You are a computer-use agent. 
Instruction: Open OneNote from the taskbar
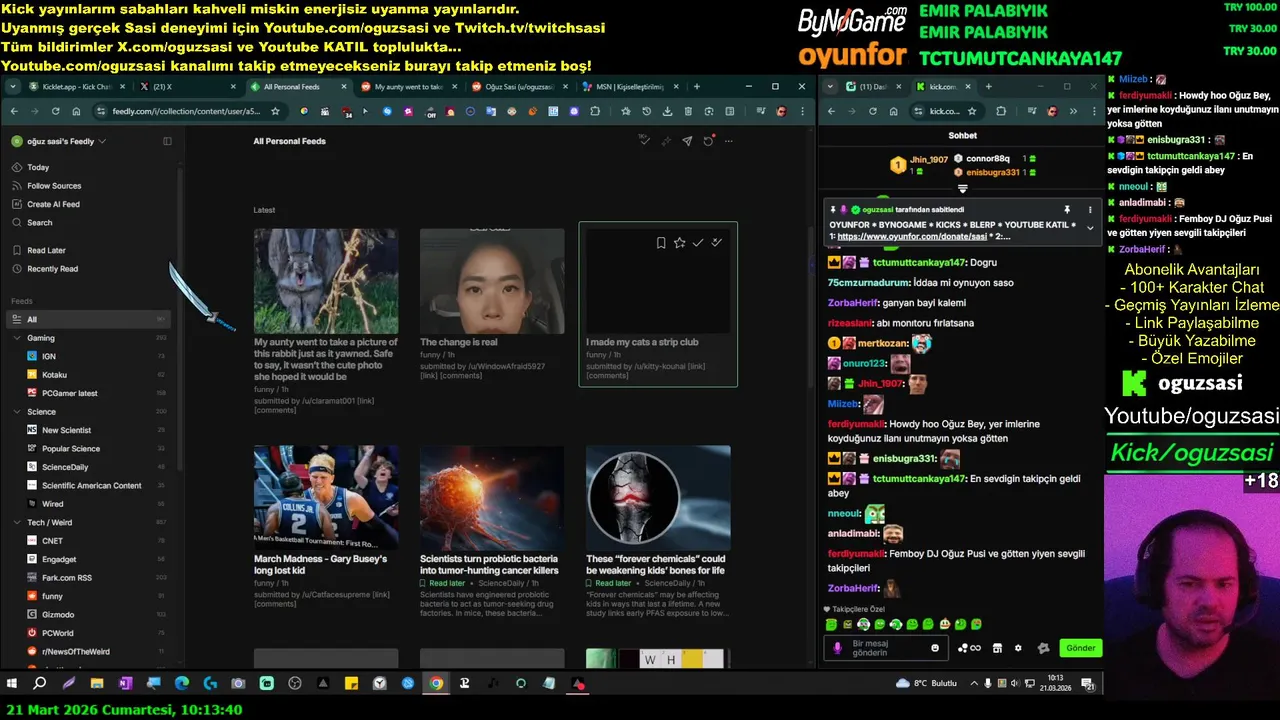click(125, 684)
